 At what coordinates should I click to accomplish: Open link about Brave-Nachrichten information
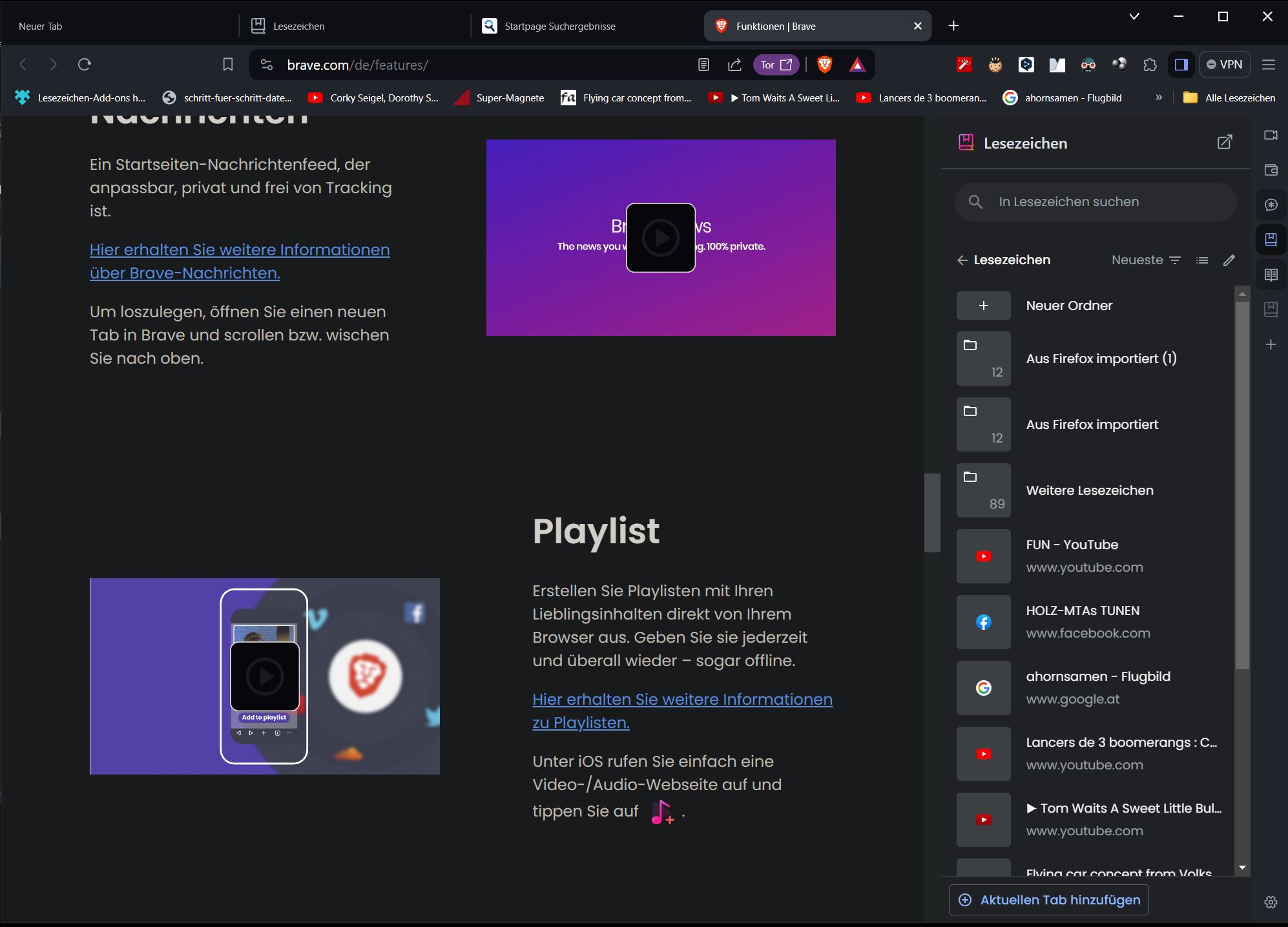tap(240, 261)
